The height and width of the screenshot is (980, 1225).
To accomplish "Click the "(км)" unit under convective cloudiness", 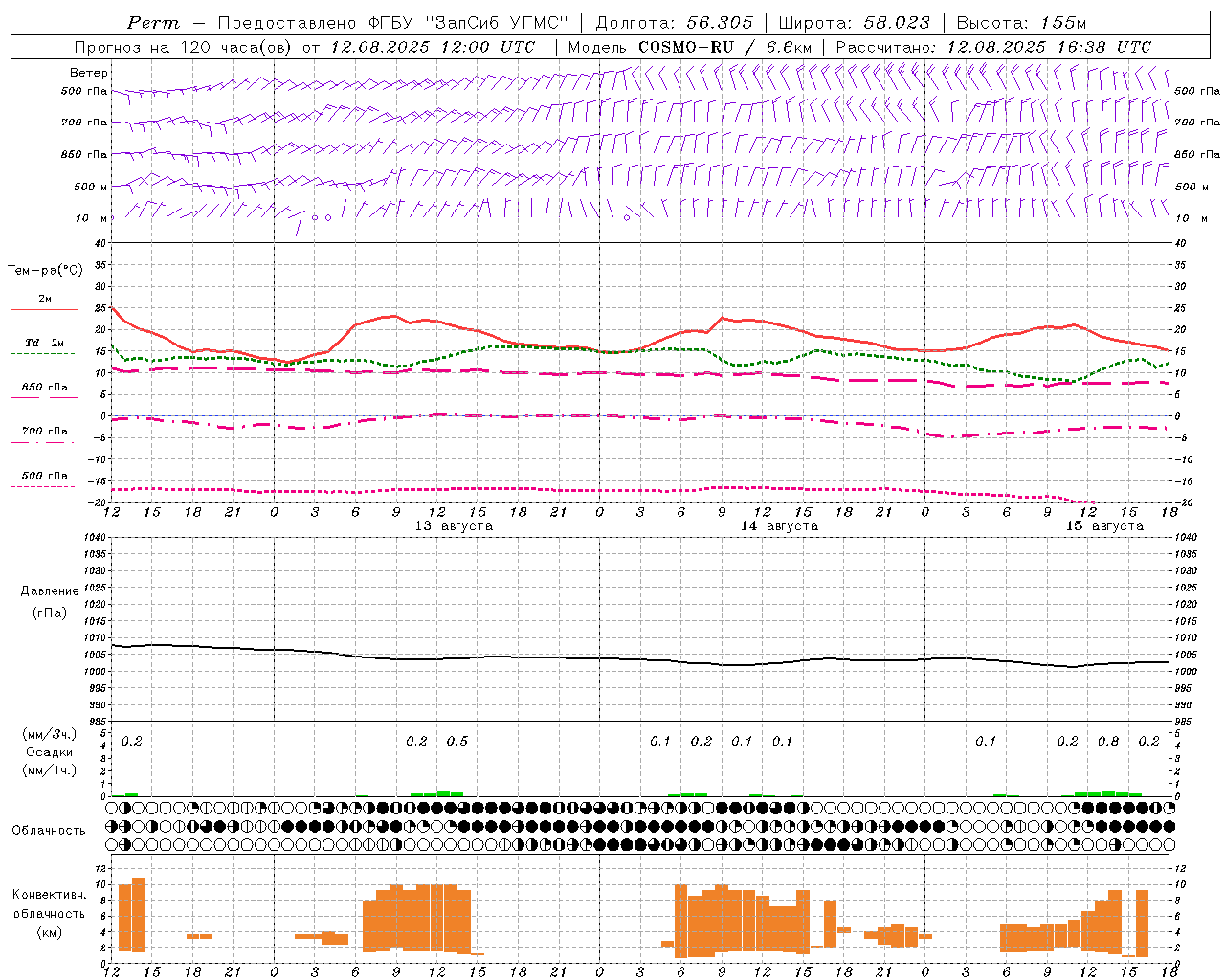I will tap(49, 932).
